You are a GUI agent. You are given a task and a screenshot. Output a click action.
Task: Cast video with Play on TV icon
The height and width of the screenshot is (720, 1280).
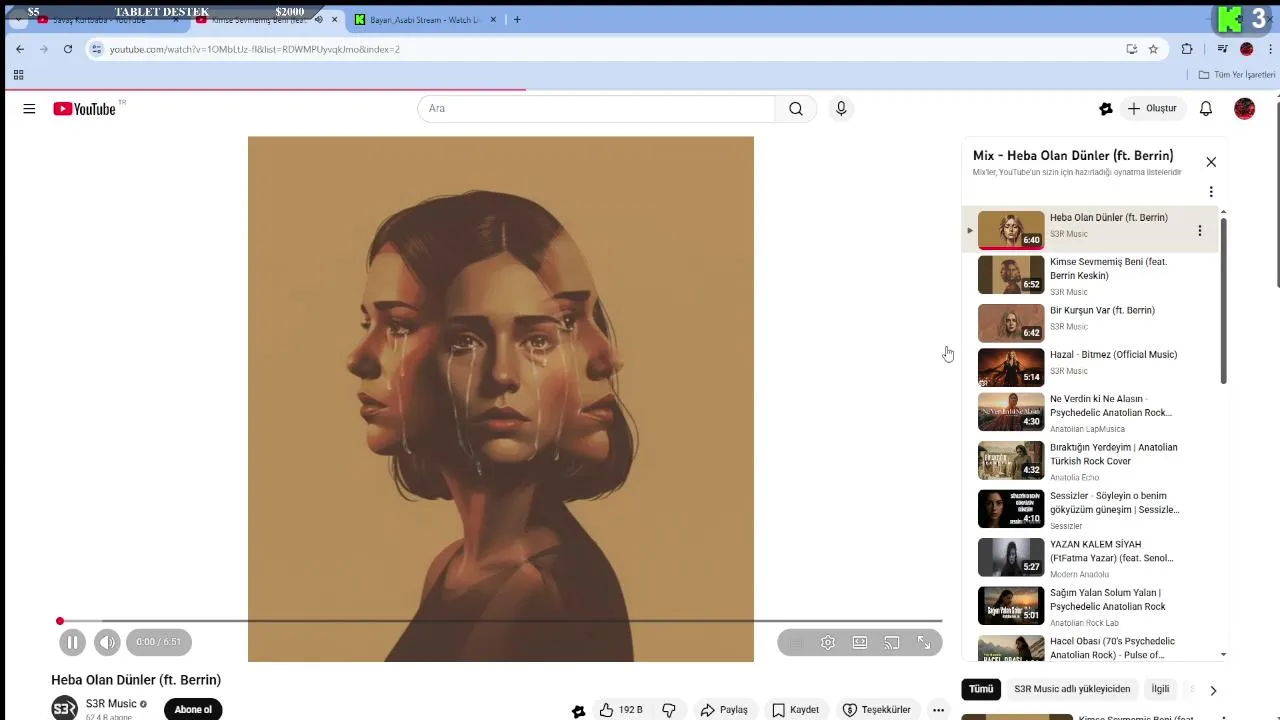point(892,642)
